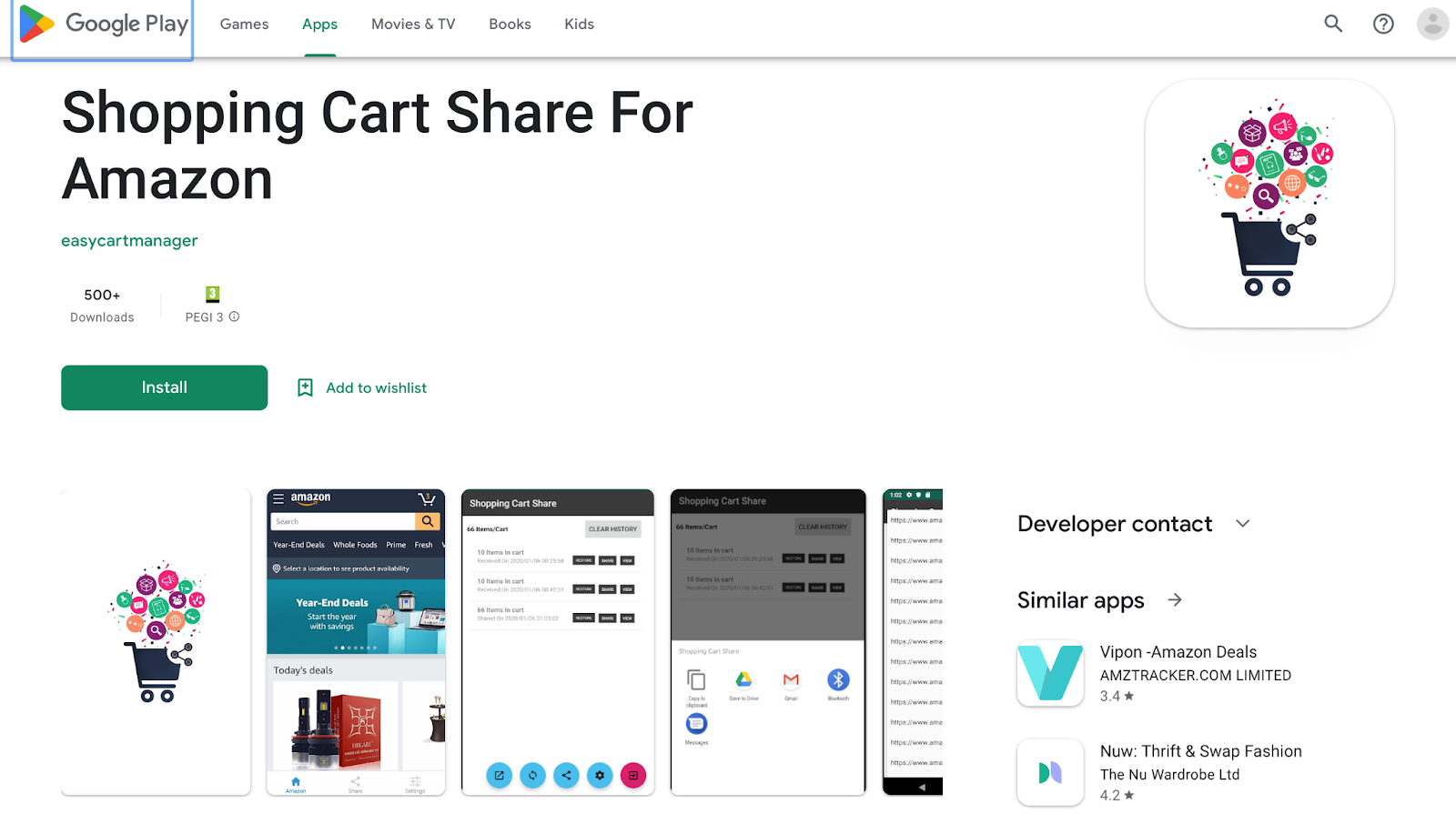Click the wishlist bookmark icon
Screen dimensions: 1456x814
305,387
